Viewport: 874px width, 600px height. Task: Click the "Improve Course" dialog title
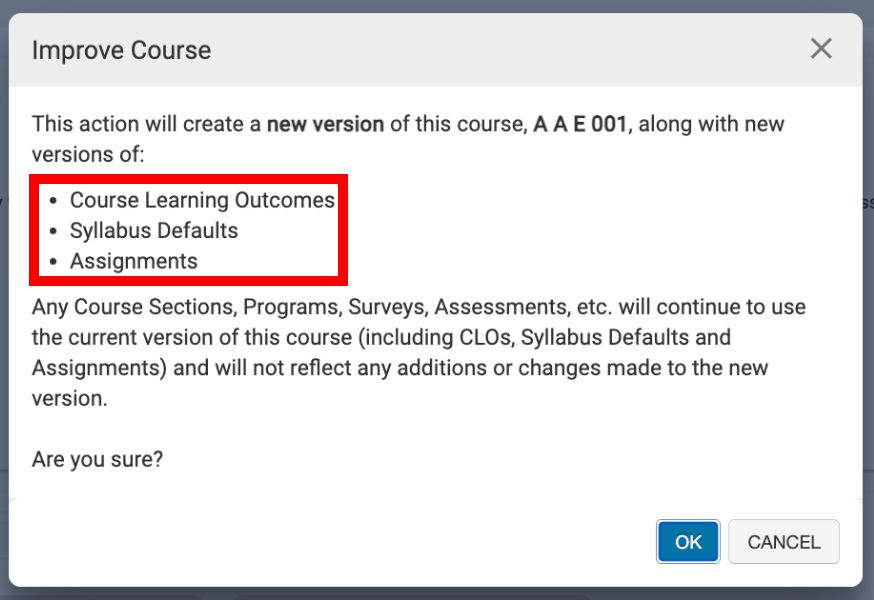[x=121, y=50]
